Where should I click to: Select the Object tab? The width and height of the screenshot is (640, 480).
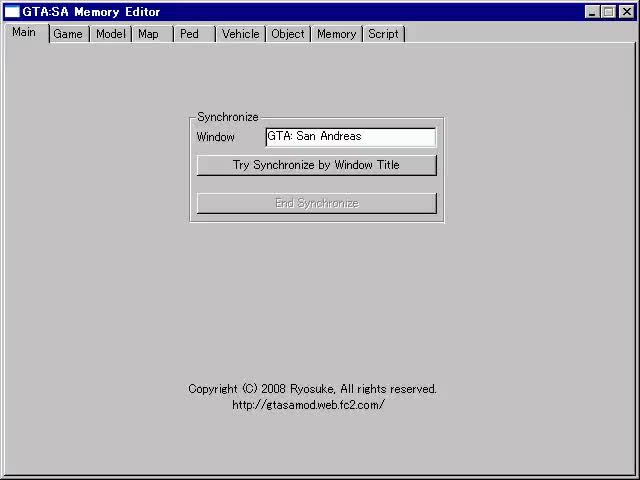(x=288, y=34)
